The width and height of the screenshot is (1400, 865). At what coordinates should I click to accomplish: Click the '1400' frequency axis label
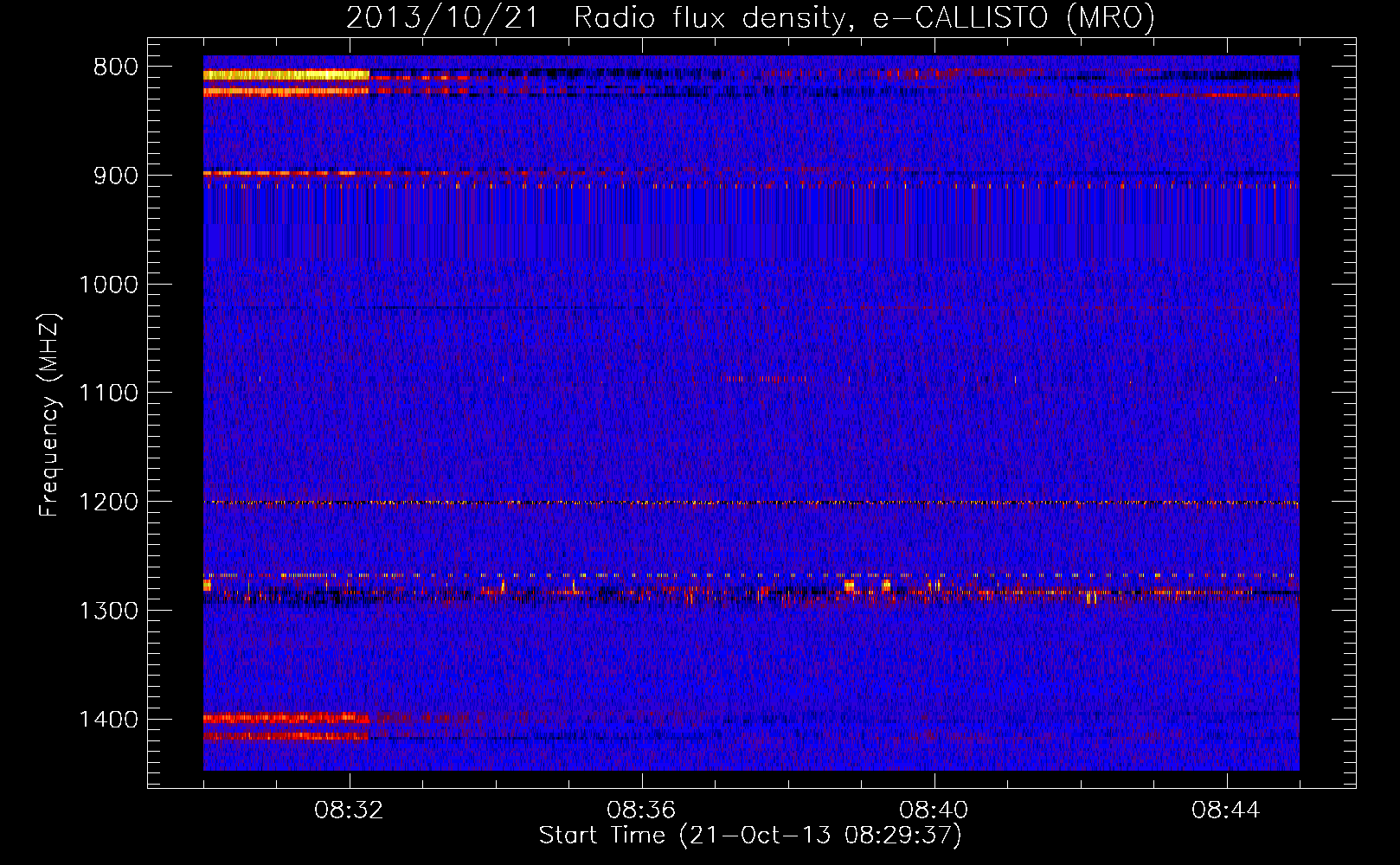[x=108, y=720]
